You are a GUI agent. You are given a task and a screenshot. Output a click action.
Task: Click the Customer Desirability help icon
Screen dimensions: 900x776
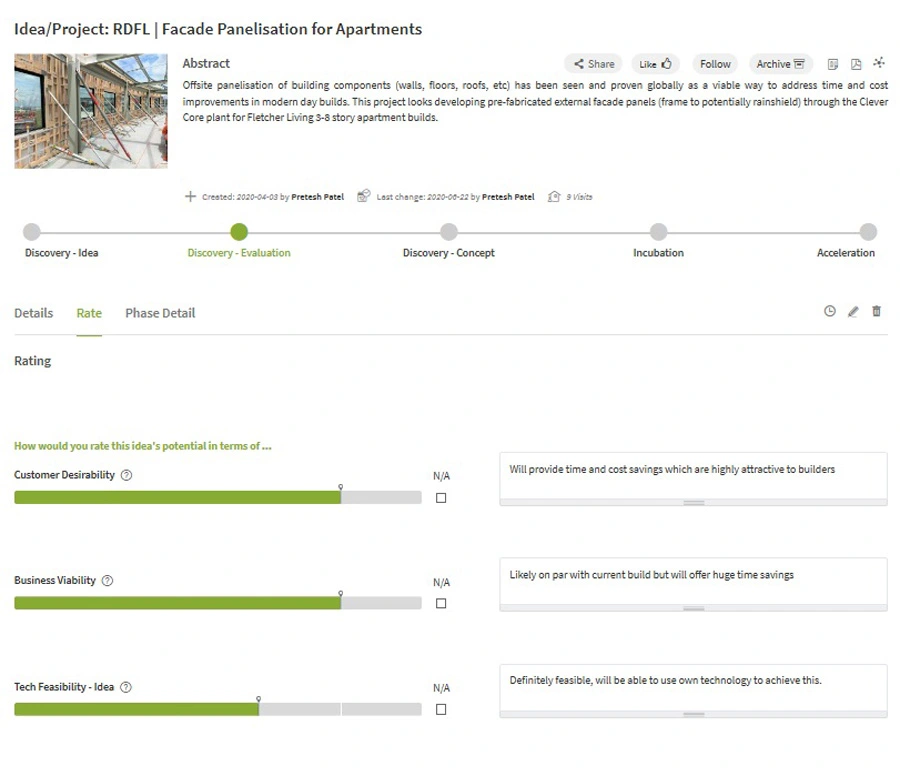tap(126, 475)
